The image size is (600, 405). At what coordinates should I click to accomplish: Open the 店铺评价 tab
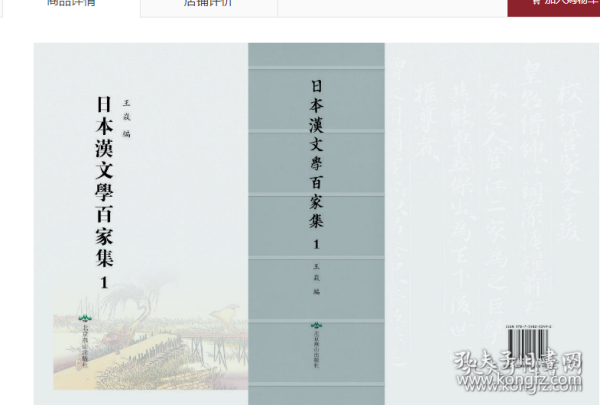[x=208, y=5]
